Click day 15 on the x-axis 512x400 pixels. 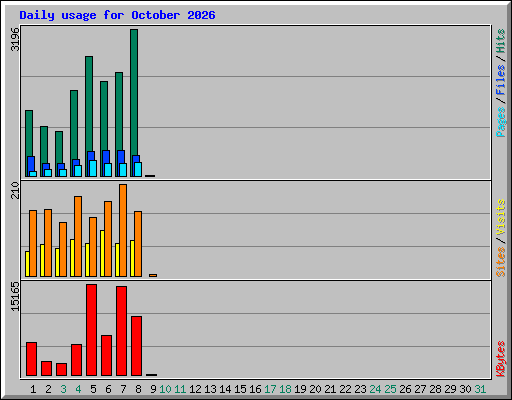(240, 389)
